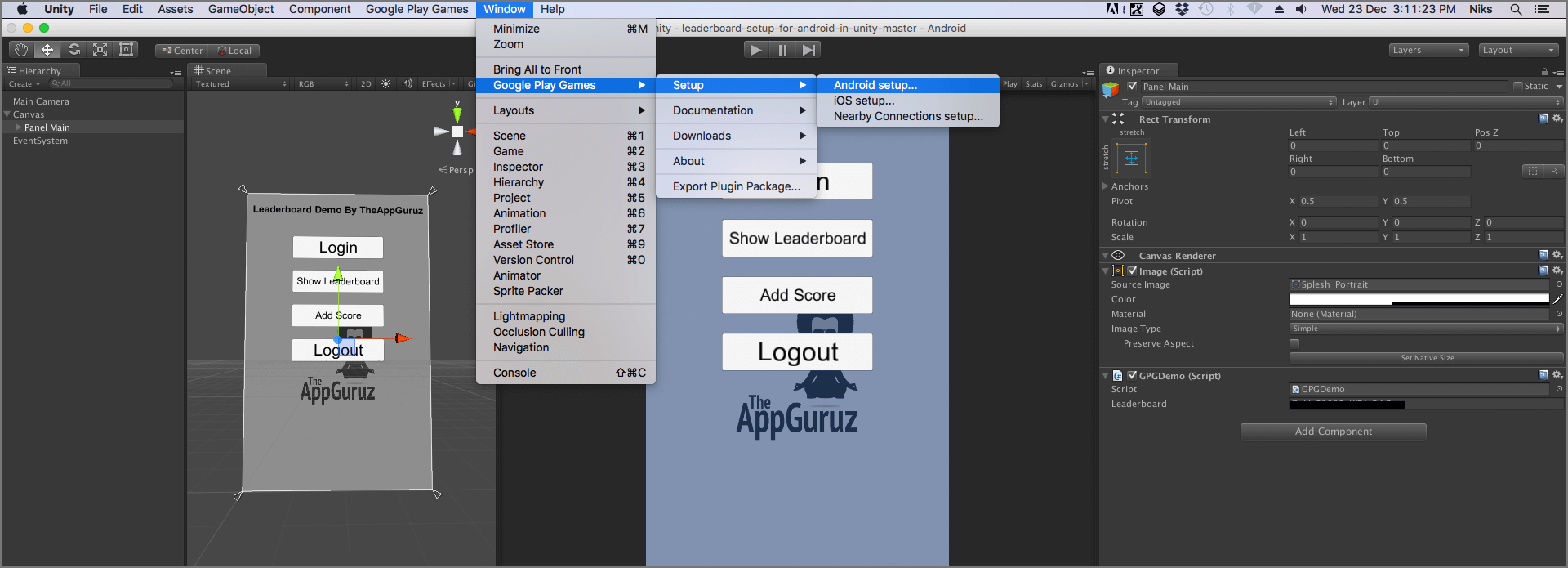This screenshot has height=568, width=1568.
Task: Open Hierarchy Create dropdown
Action: pos(24,84)
